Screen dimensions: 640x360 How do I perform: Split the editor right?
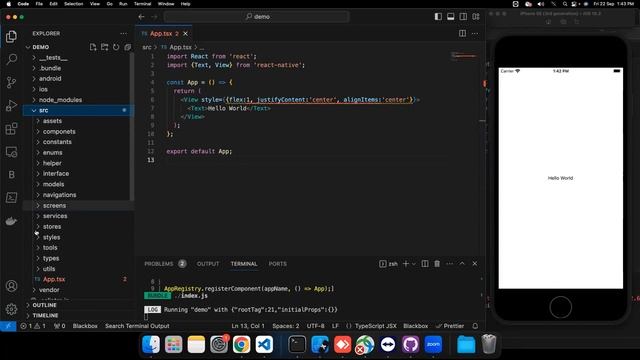(462, 33)
